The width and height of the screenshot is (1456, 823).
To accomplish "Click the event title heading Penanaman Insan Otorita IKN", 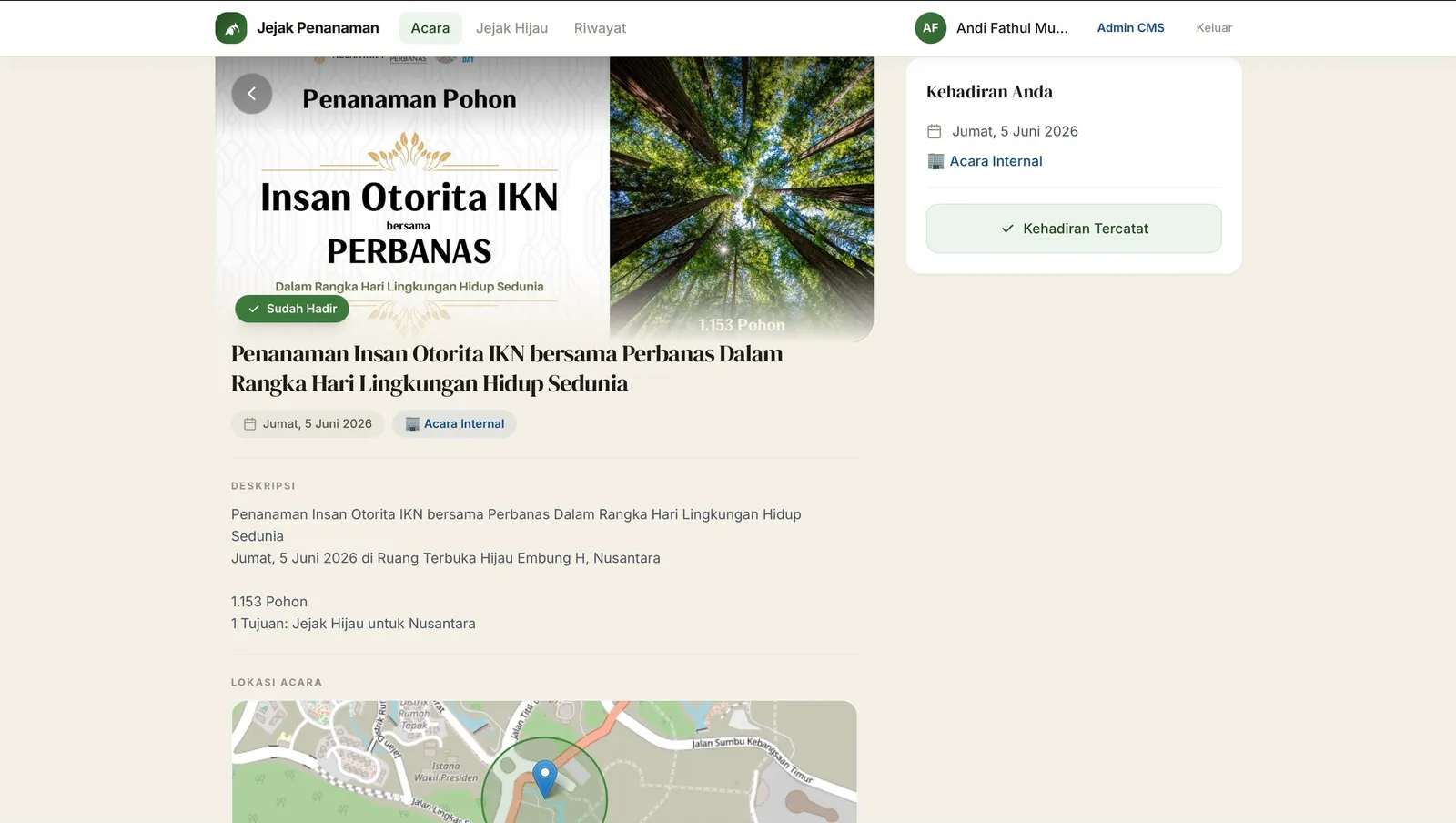I will pos(507,369).
